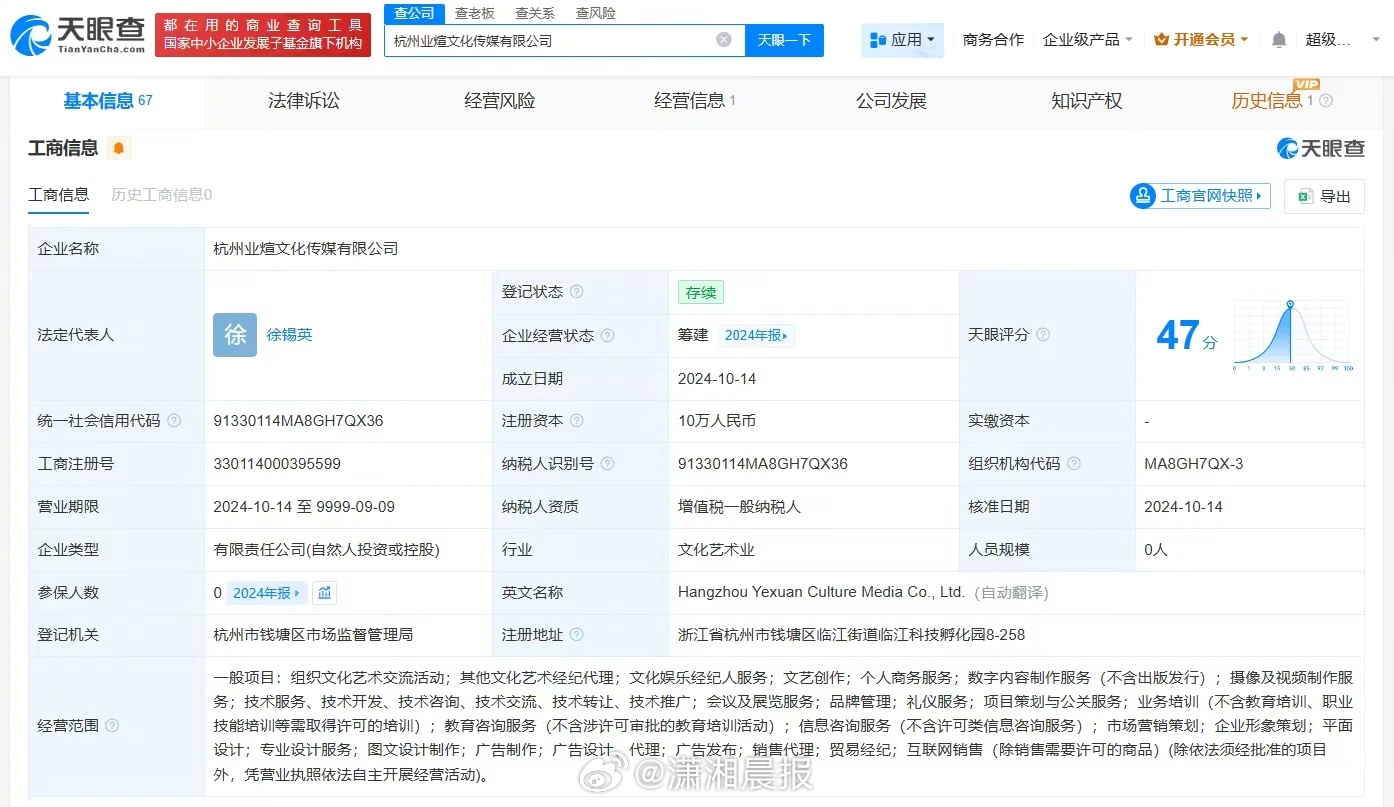Expand 开通会员 membership menu
The width and height of the screenshot is (1394, 807).
tap(1201, 40)
